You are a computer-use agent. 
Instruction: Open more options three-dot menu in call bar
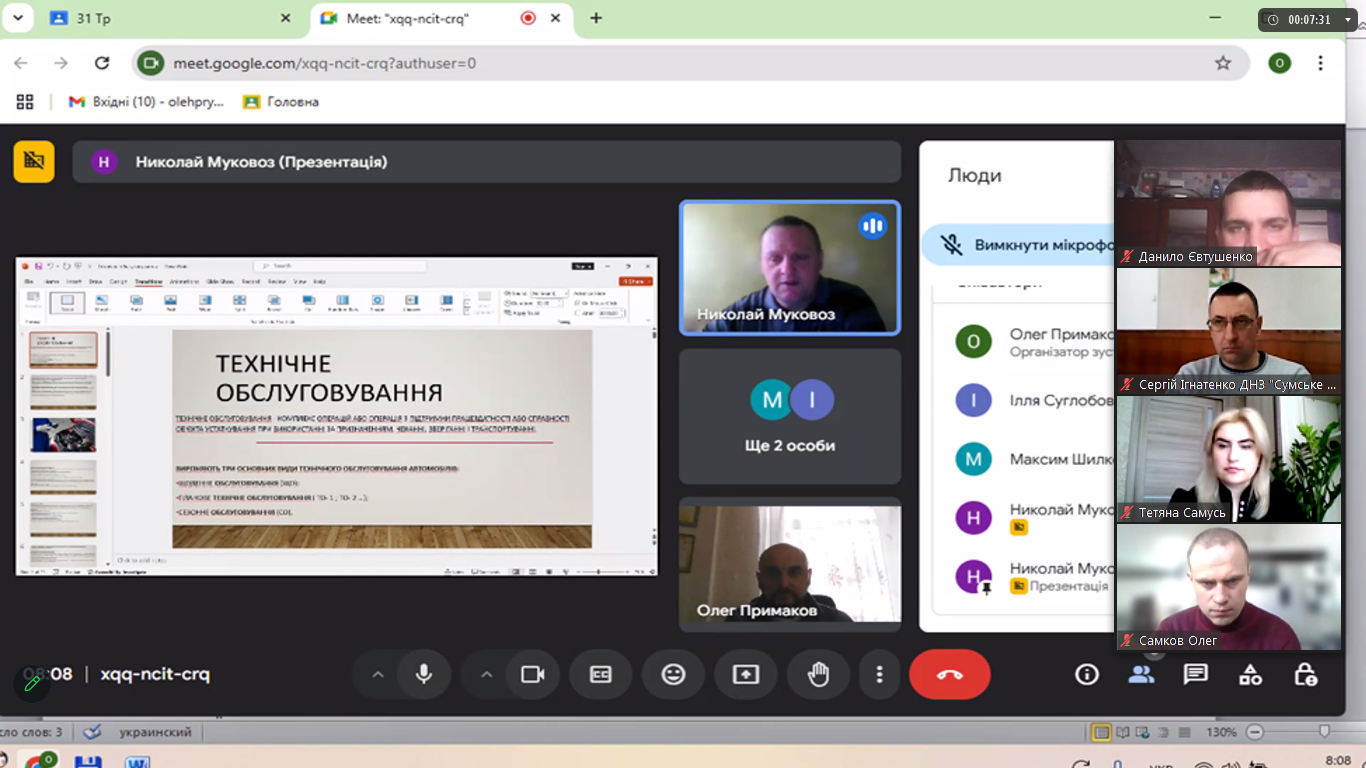coord(879,674)
